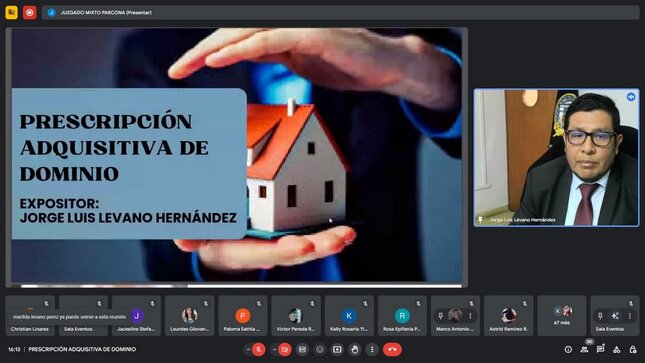Open the chat with everyone icon

pyautogui.click(x=601, y=349)
